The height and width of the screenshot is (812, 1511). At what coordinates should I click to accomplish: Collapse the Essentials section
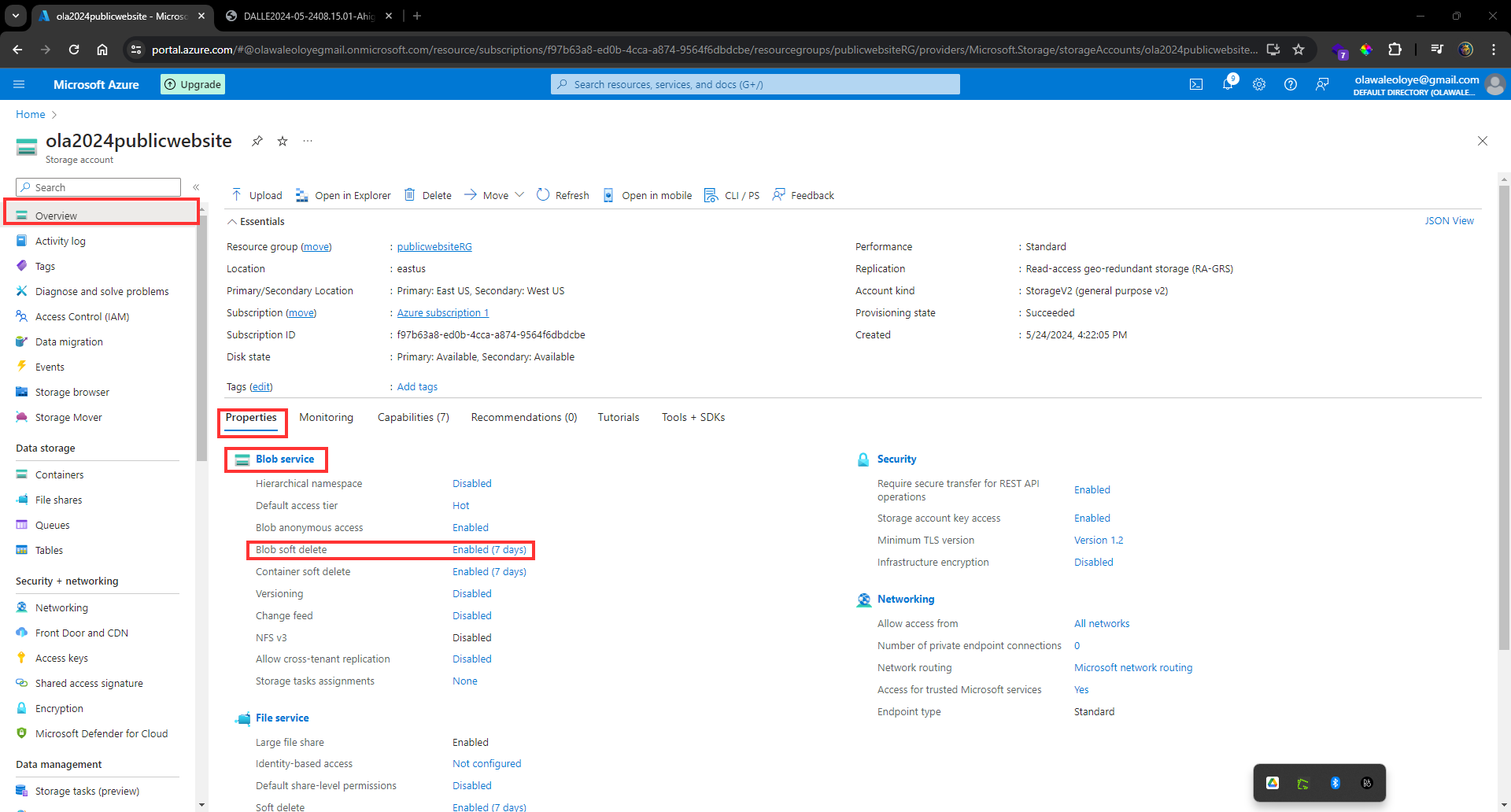click(233, 222)
